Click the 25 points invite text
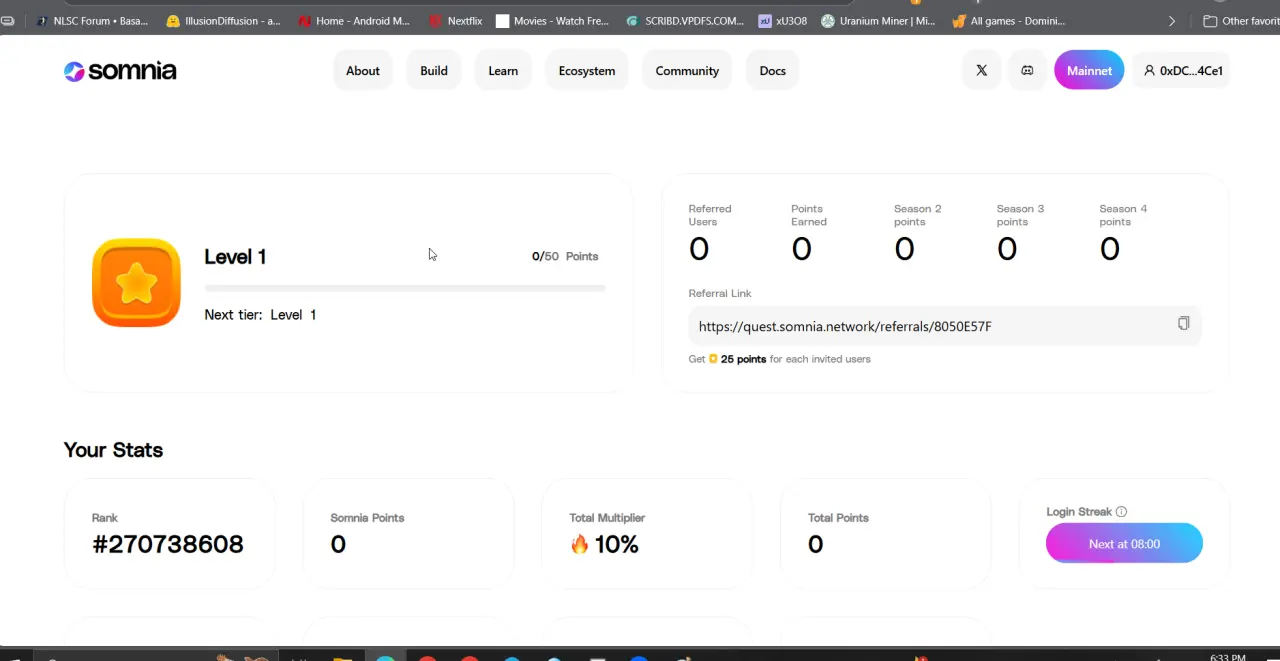 (743, 359)
